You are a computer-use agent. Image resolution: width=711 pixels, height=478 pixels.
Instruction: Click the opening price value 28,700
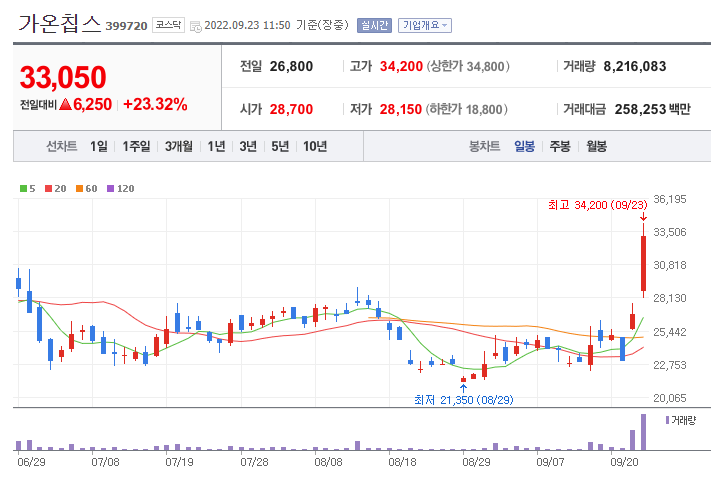click(291, 109)
